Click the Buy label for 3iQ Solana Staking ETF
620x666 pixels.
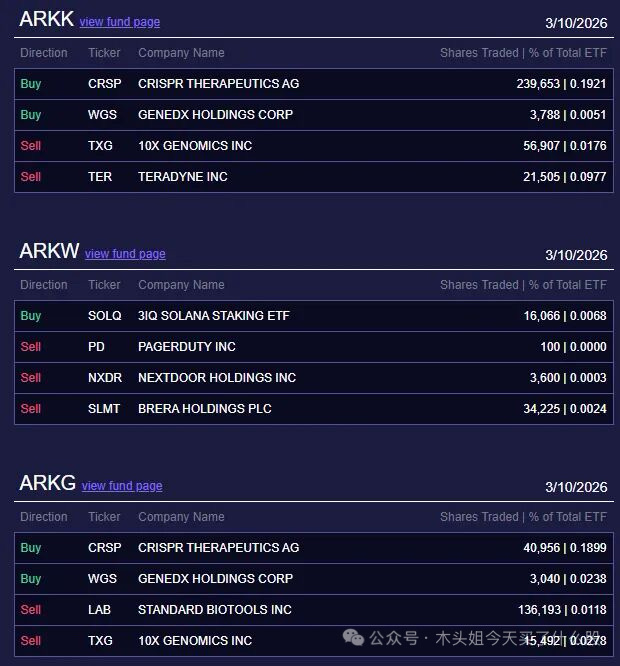[x=31, y=316]
